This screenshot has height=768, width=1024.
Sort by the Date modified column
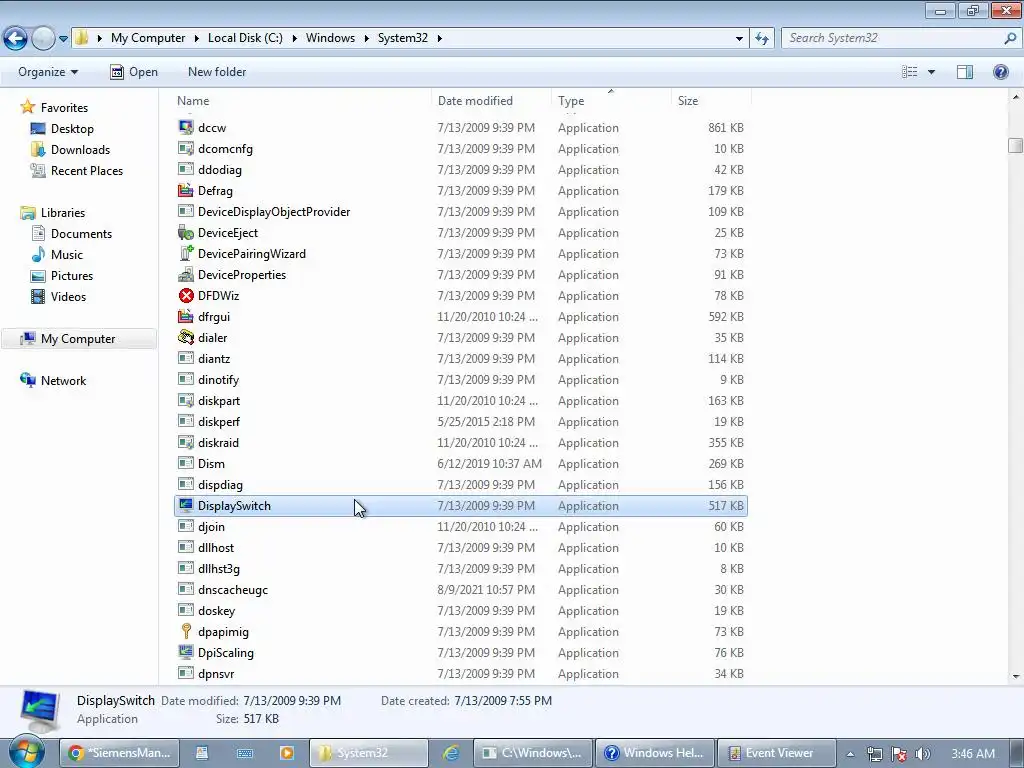[491, 101]
